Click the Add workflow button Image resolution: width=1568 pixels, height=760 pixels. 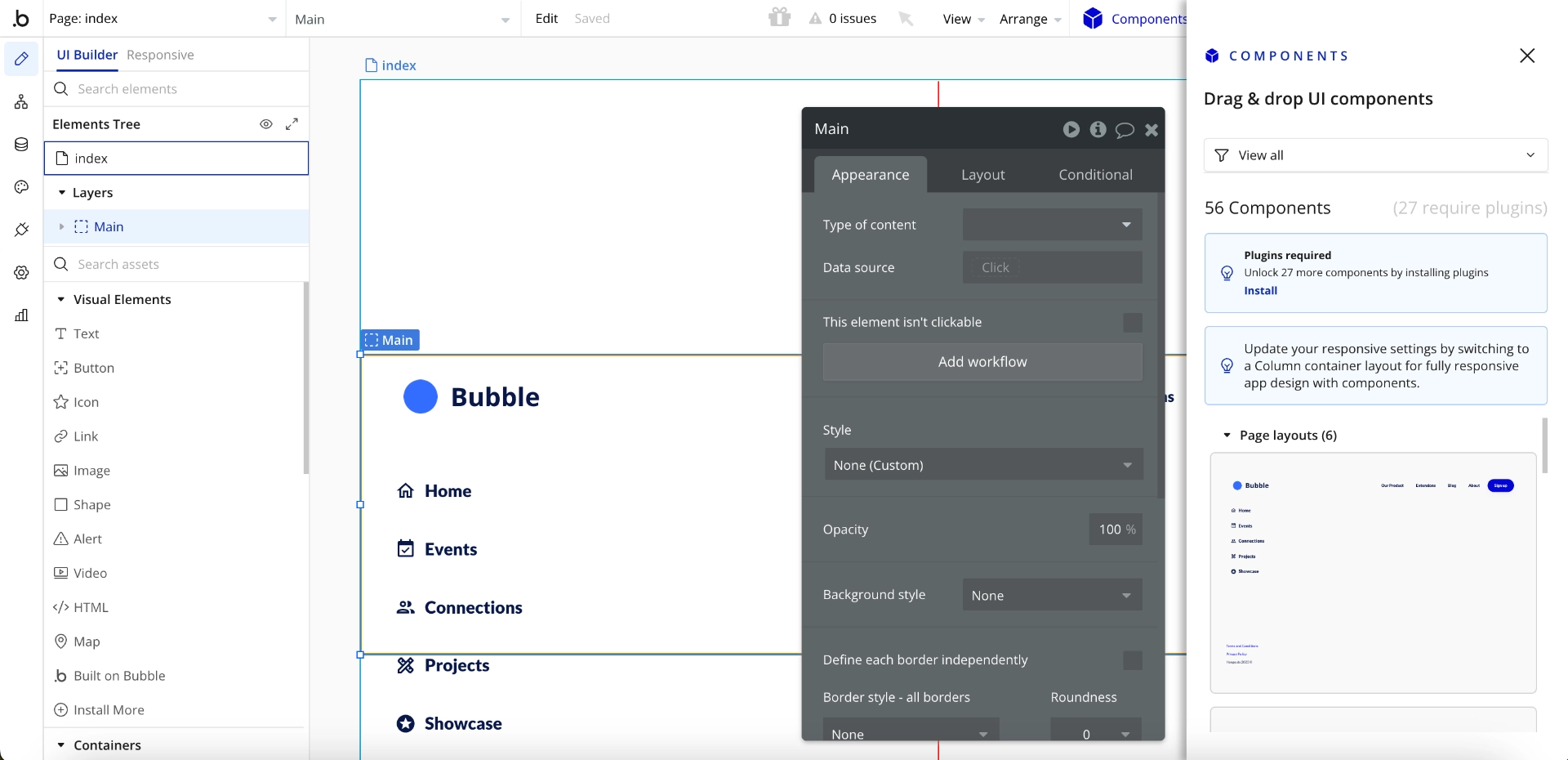click(x=982, y=362)
